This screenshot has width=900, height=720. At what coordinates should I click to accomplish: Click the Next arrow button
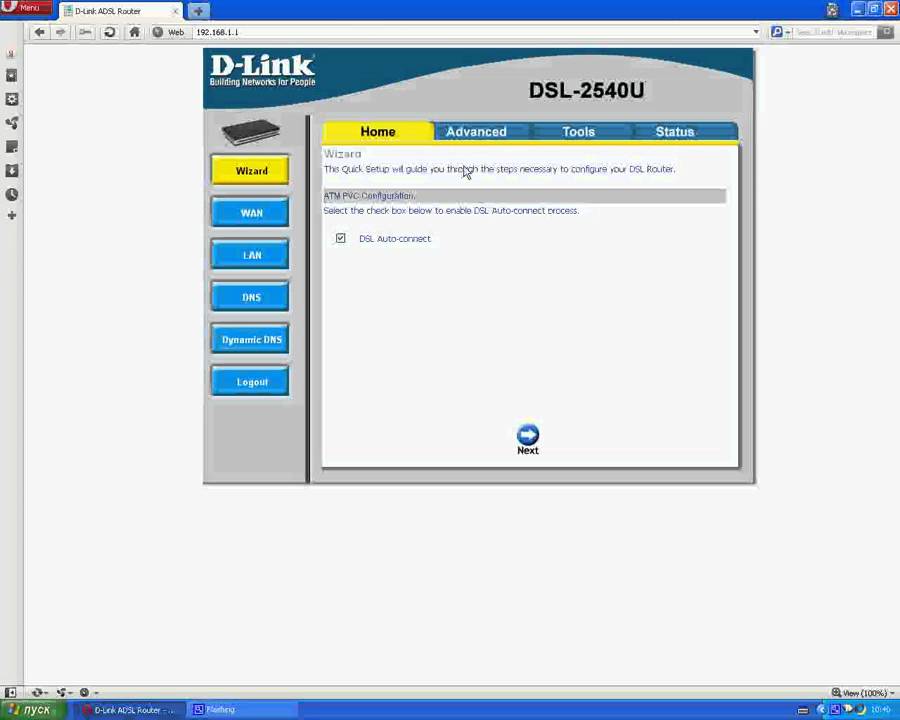(527, 439)
